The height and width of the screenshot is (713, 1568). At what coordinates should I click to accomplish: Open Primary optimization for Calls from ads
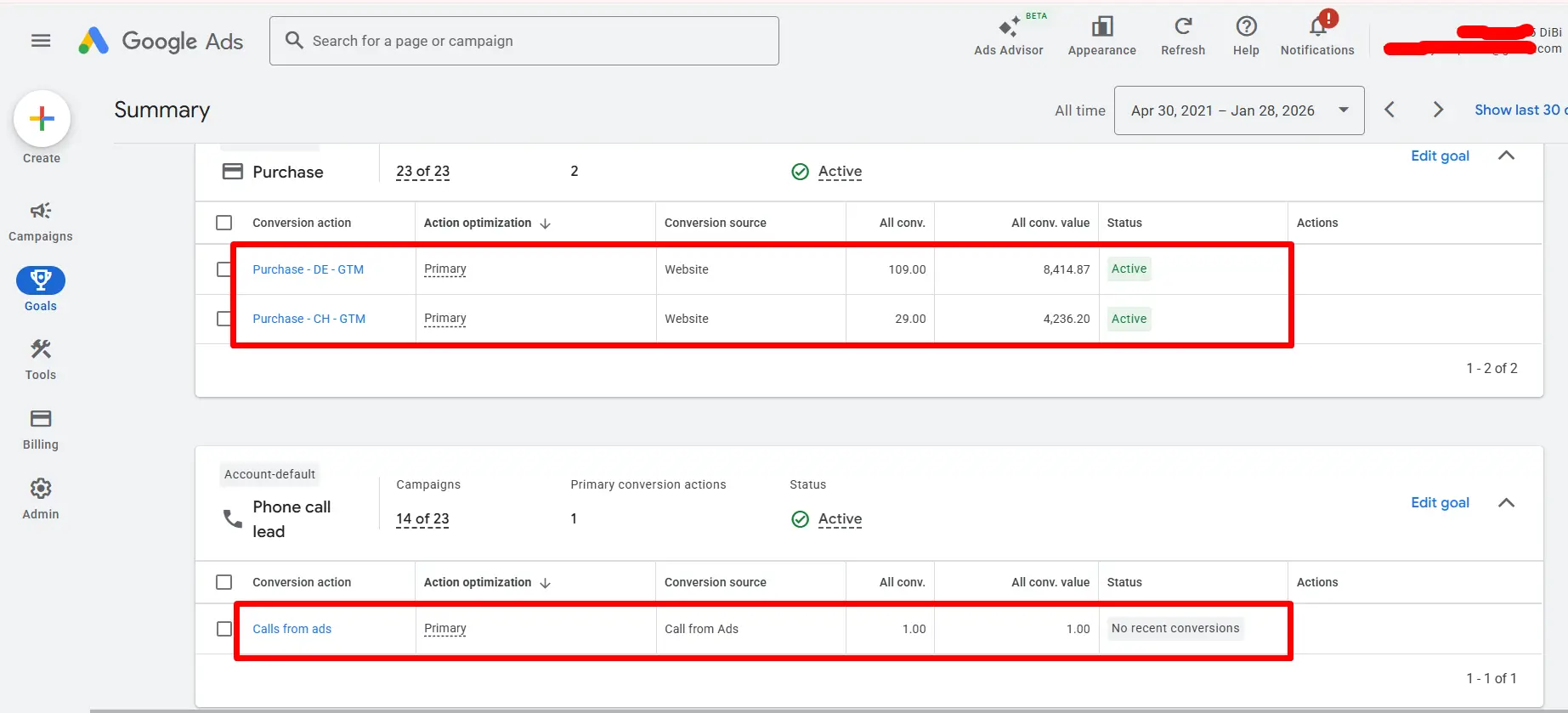click(445, 629)
